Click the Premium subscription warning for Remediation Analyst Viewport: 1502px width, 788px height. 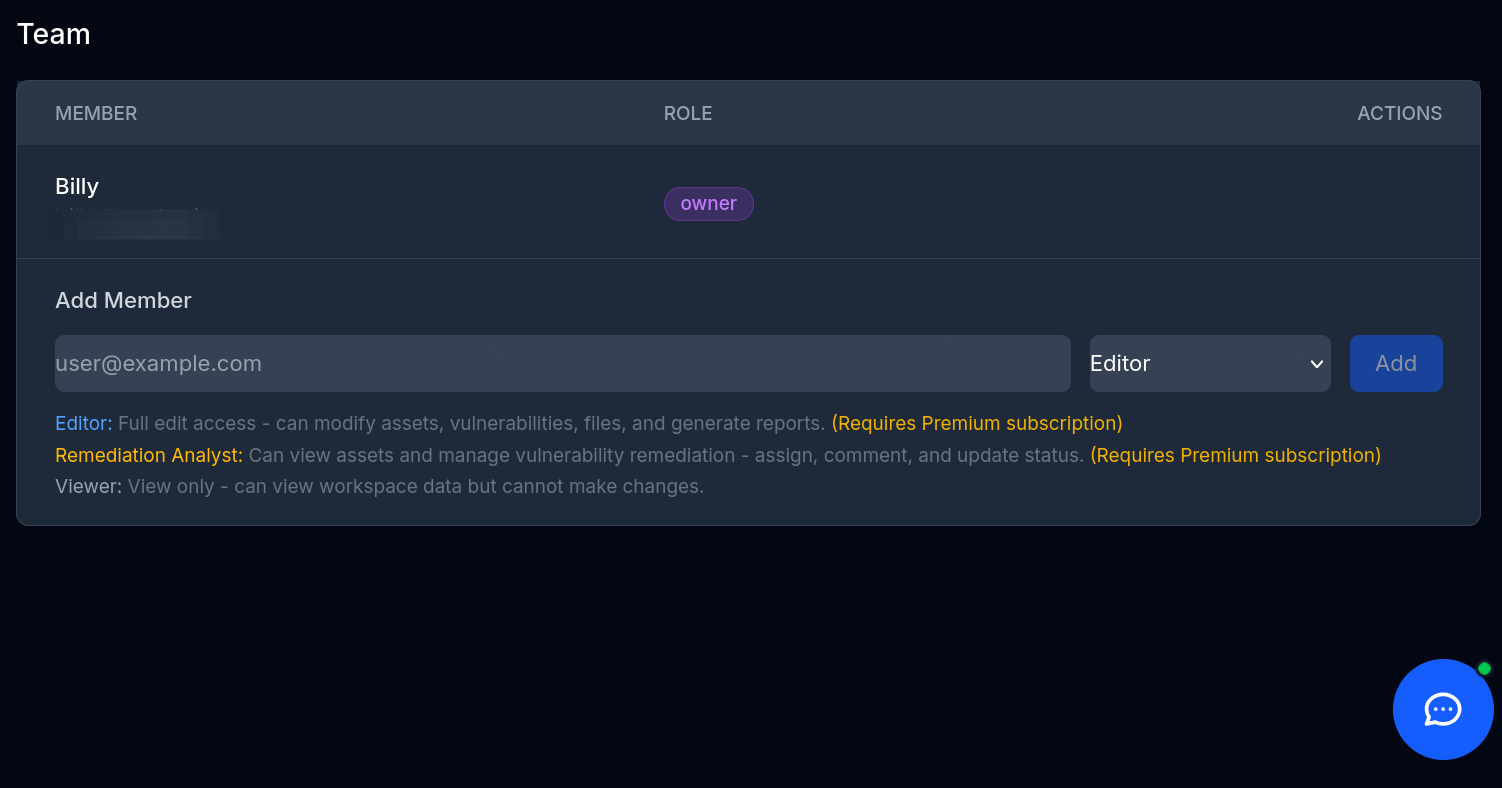pyautogui.click(x=1236, y=455)
